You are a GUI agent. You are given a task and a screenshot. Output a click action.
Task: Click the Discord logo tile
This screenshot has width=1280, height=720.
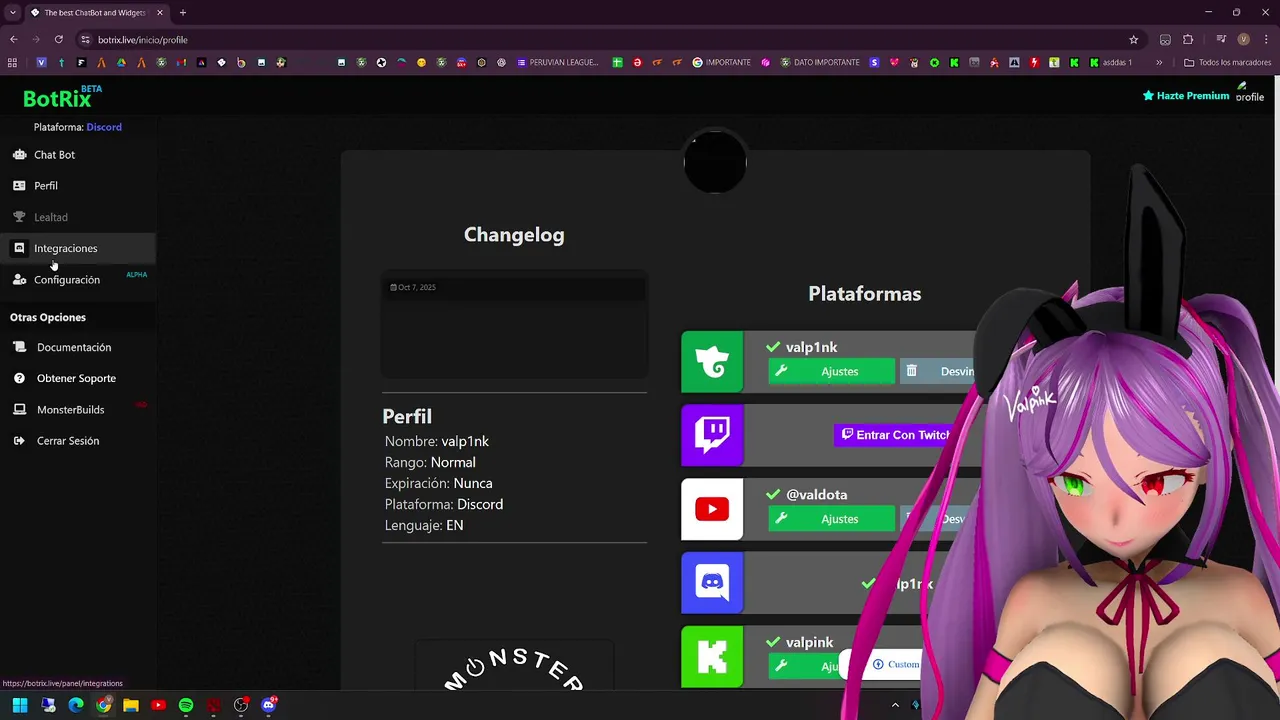click(712, 583)
